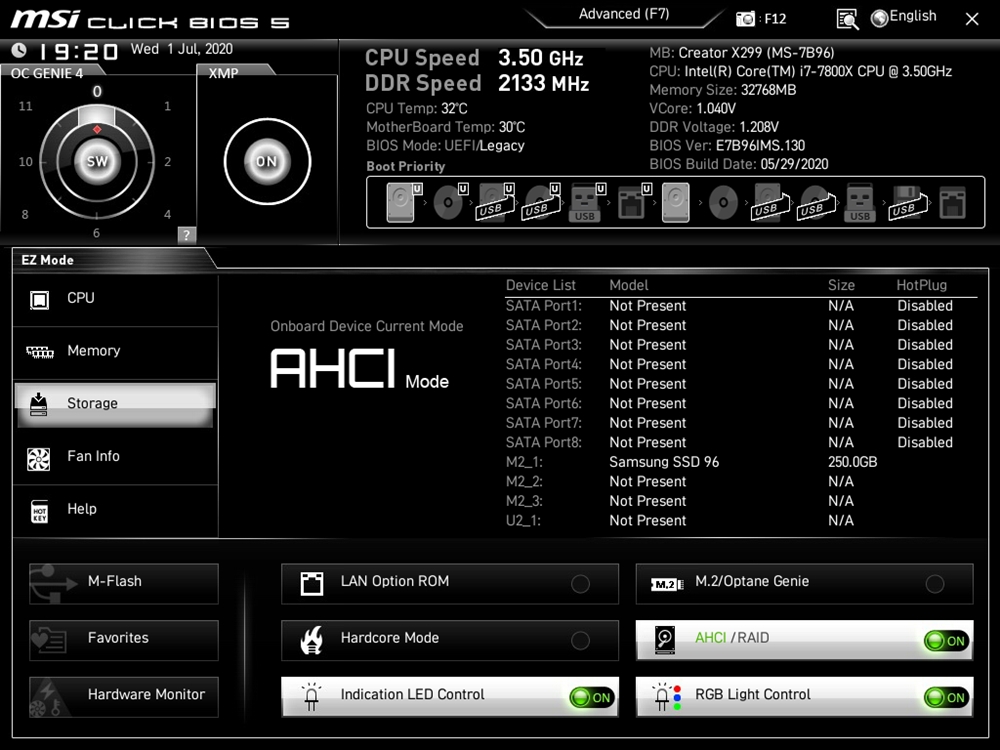Viewport: 1000px width, 750px height.
Task: Open the BIOS search magnifier icon
Action: point(847,19)
